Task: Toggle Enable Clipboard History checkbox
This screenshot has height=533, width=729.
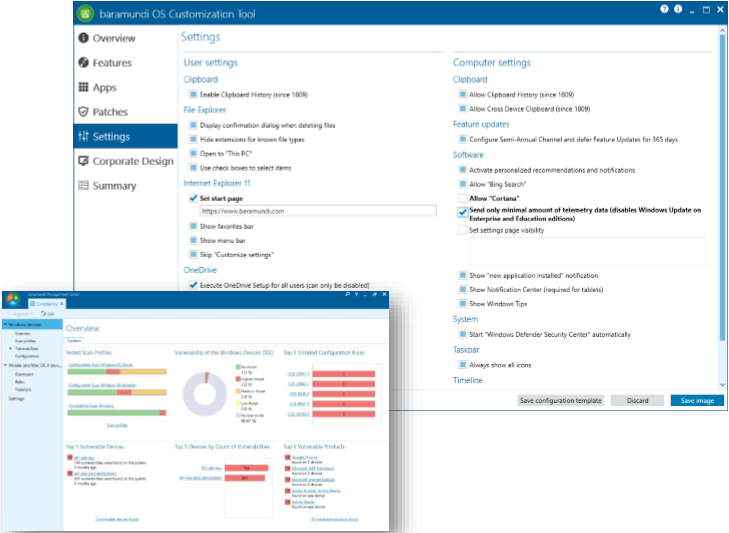Action: [193, 94]
